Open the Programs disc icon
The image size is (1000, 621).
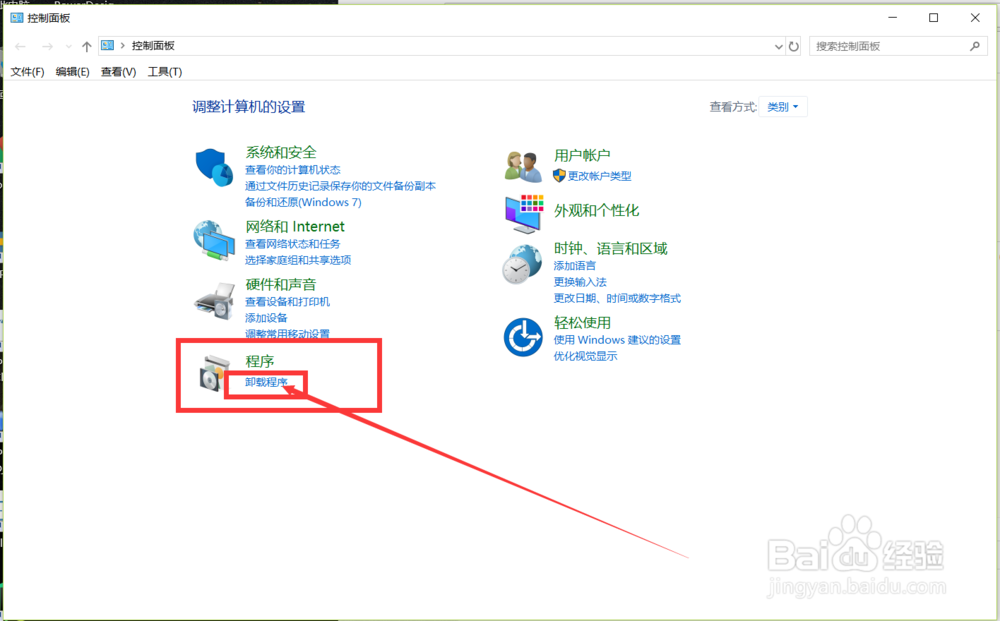pos(214,374)
